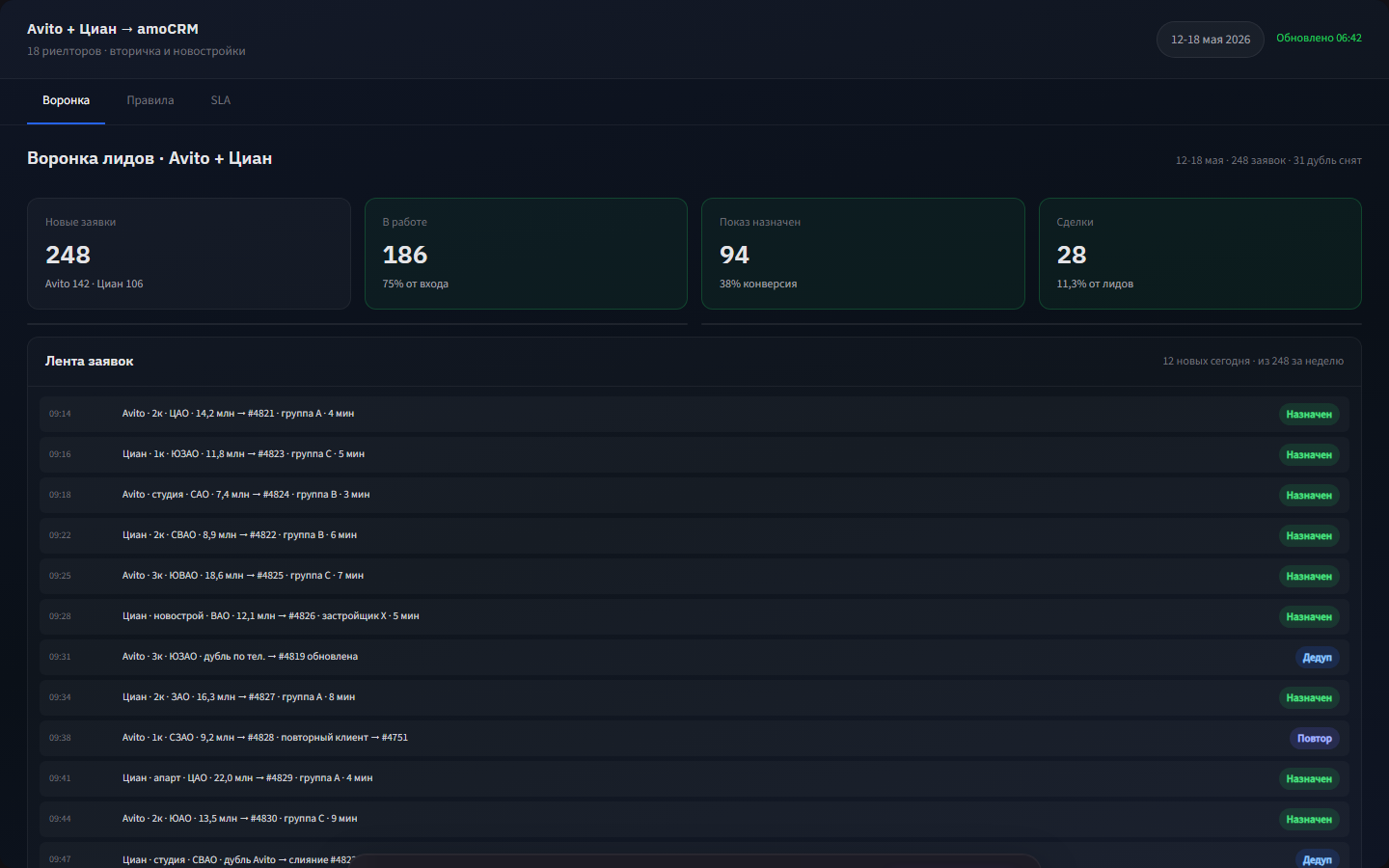Click the 09:16 timestamp in the feed
Viewport: 1389px width, 868px height.
tap(60, 454)
